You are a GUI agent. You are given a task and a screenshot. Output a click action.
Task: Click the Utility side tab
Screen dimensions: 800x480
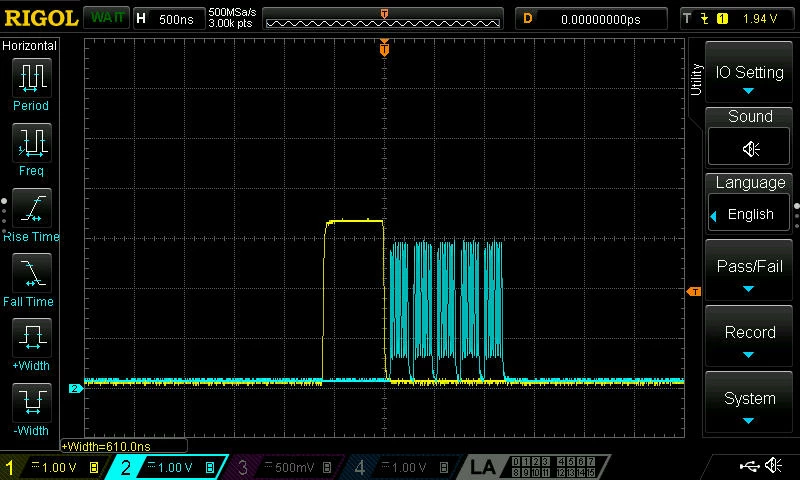695,80
